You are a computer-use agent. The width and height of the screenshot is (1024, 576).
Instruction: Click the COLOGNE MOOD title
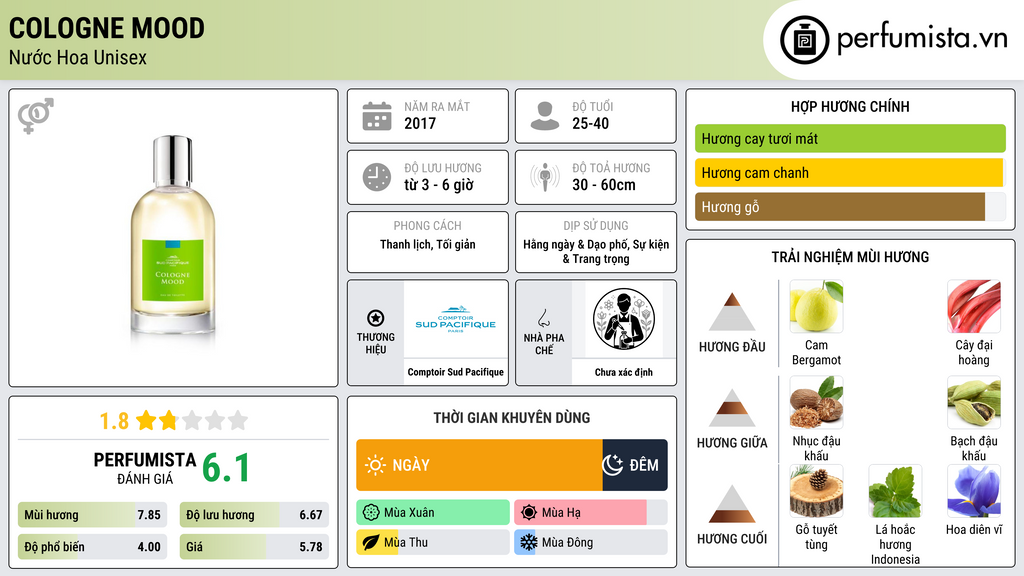coord(106,28)
